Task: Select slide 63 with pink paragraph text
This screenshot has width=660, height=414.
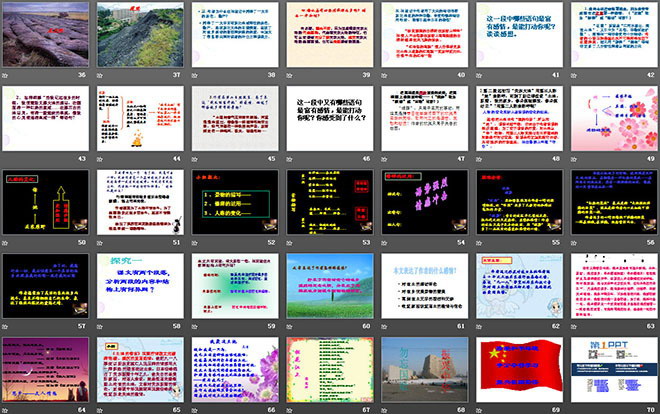Action: [x=614, y=286]
